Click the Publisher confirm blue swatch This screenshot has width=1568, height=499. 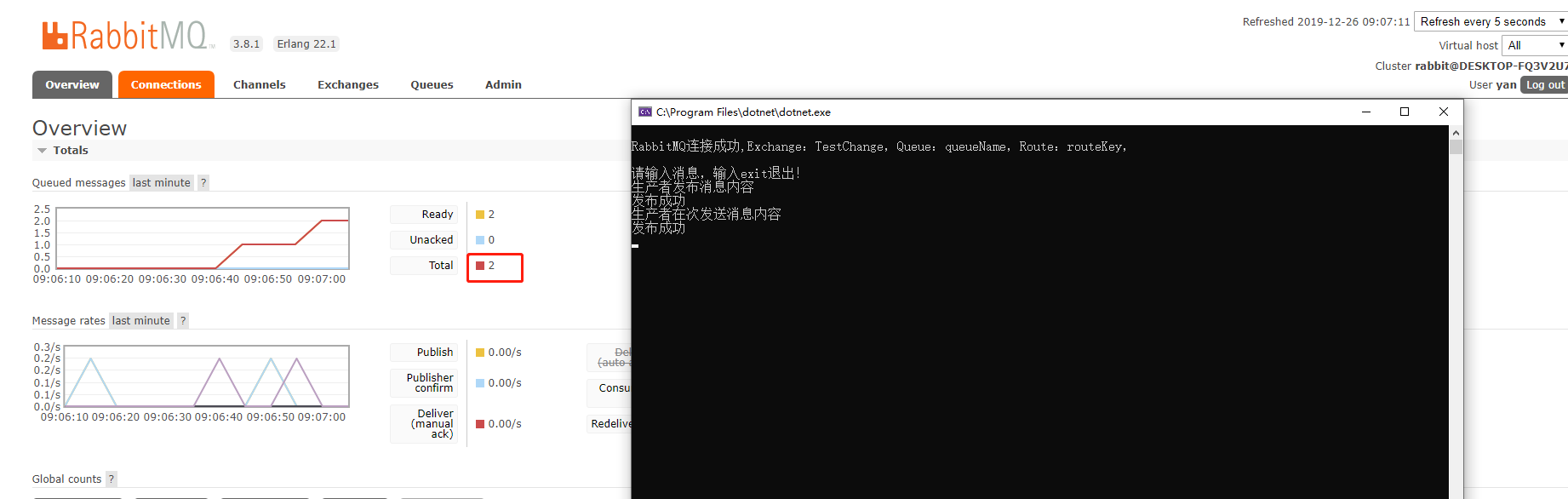click(x=480, y=383)
